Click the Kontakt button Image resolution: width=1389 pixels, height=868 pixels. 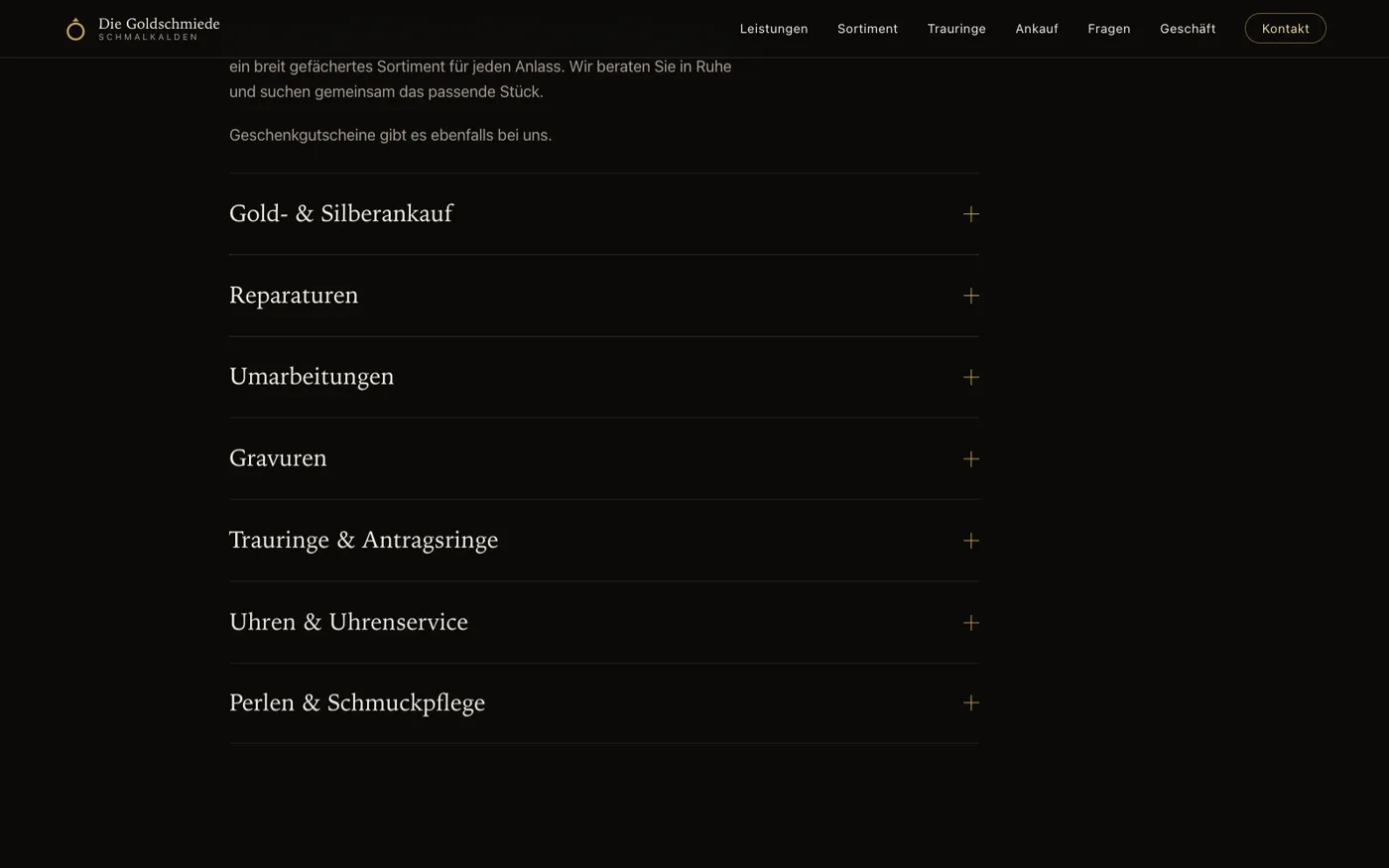tap(1285, 29)
